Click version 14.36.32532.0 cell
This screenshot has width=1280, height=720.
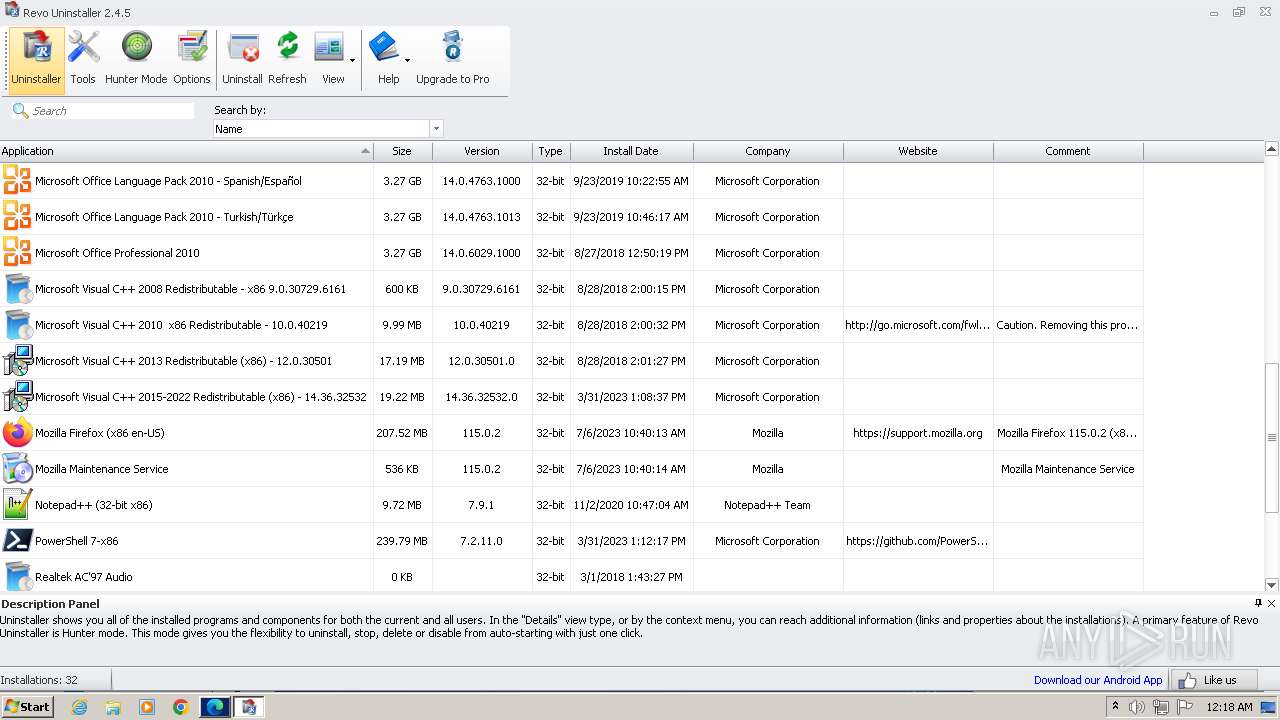click(482, 397)
